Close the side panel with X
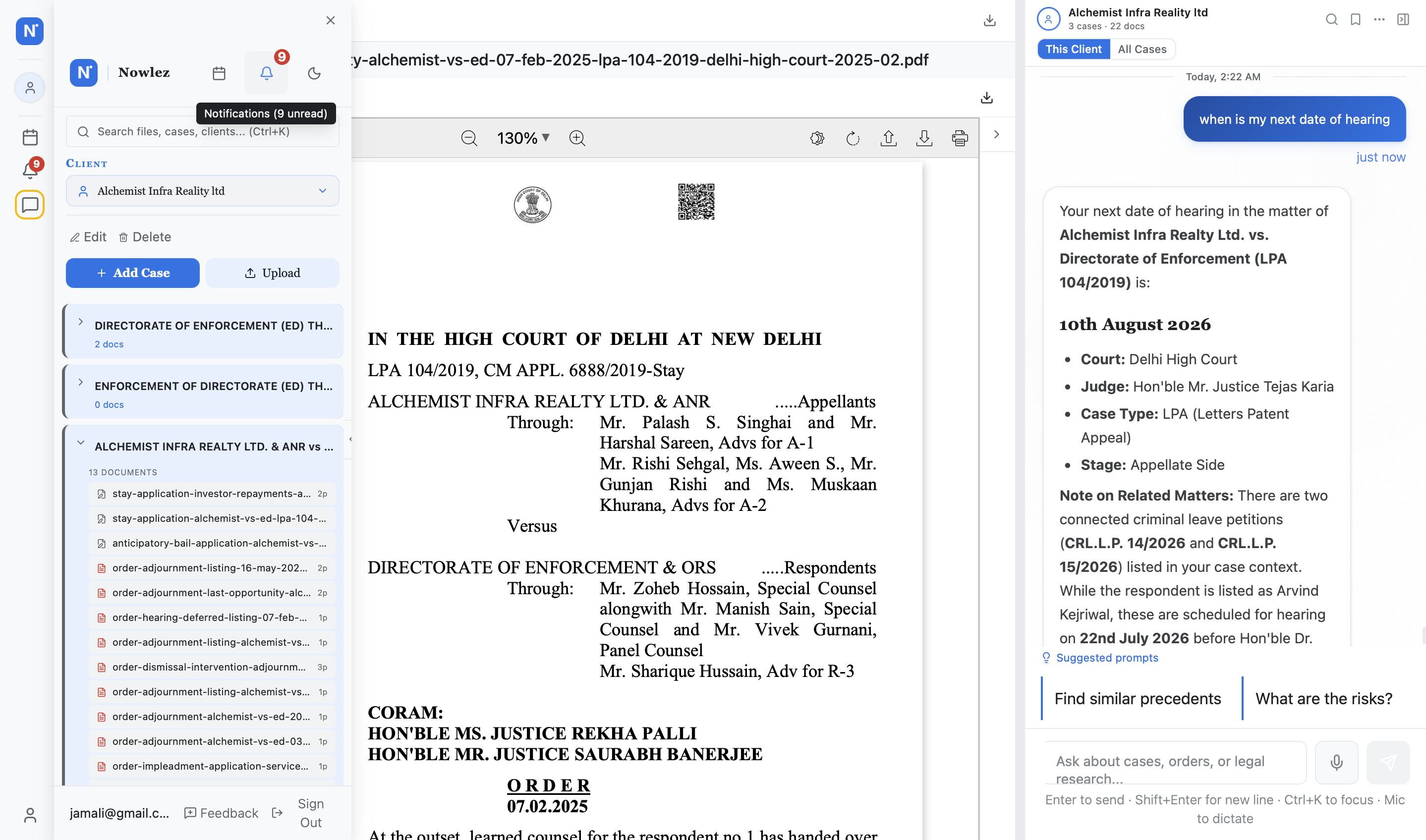This screenshot has height=840, width=1426. point(331,20)
